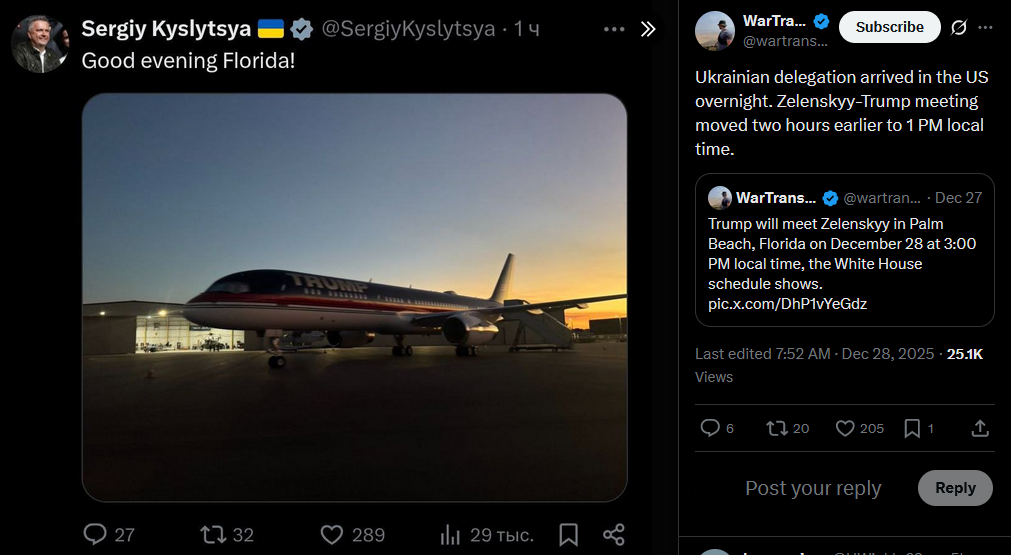Click the Grok icon beside Subscribe
This screenshot has width=1011, height=555.
tap(959, 27)
